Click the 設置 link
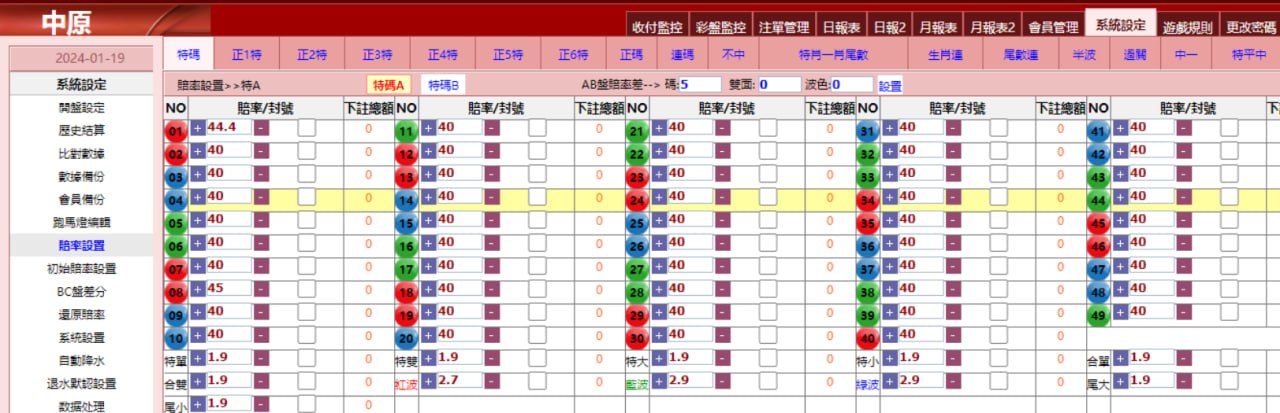This screenshot has height=413, width=1280. [x=890, y=86]
